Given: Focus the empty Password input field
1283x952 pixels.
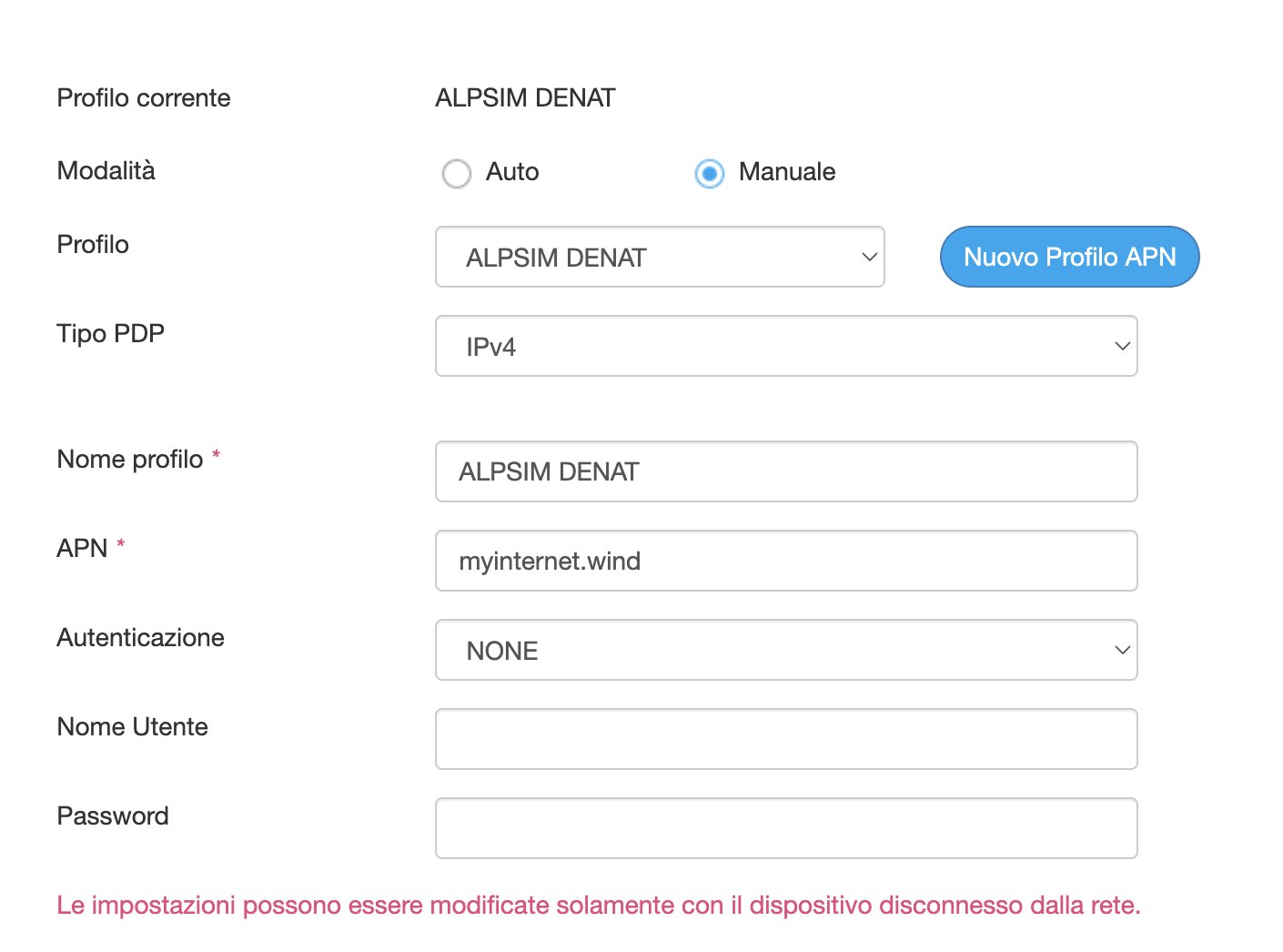Looking at the screenshot, I should click(x=786, y=829).
